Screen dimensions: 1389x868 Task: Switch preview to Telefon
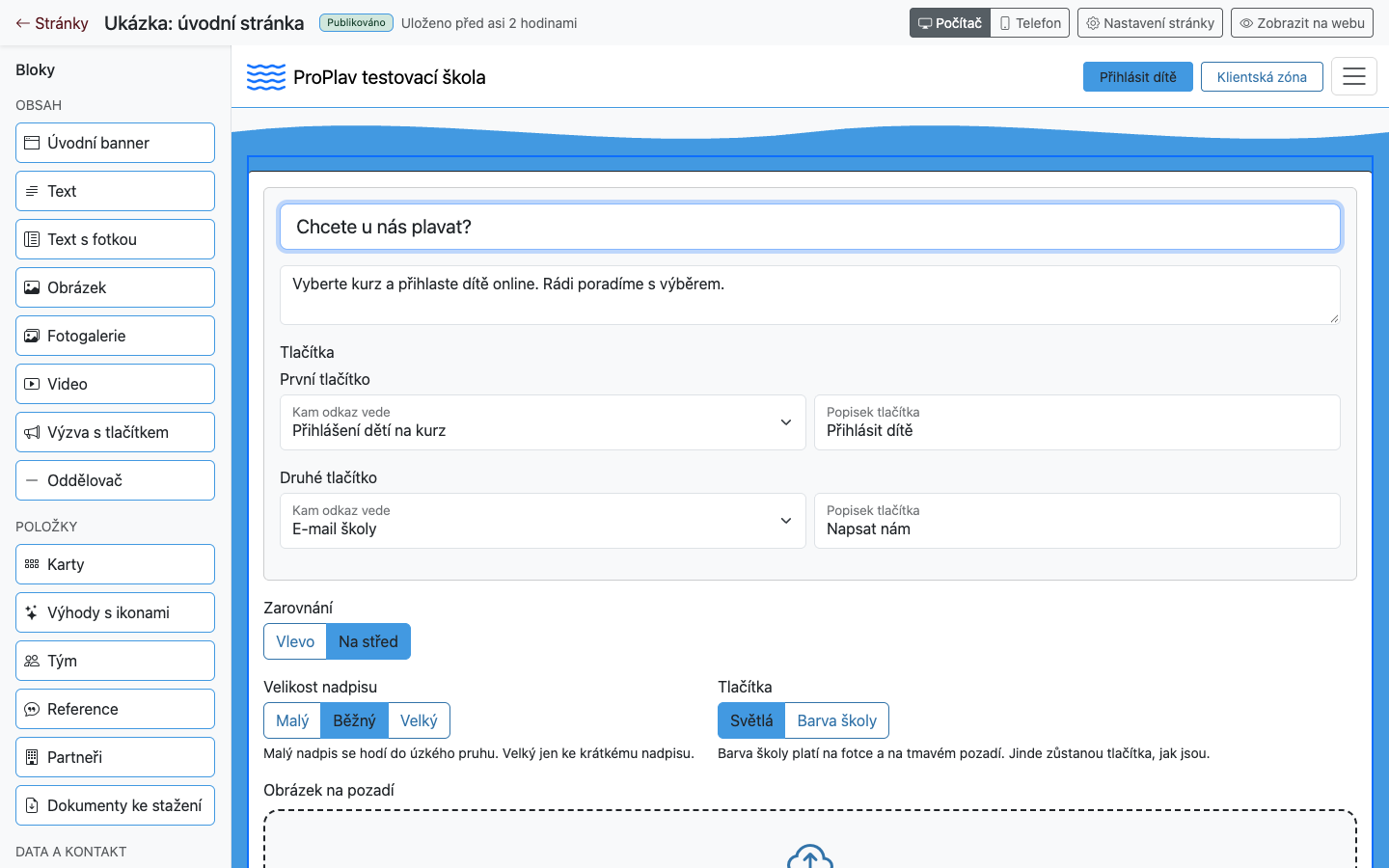tap(1030, 23)
